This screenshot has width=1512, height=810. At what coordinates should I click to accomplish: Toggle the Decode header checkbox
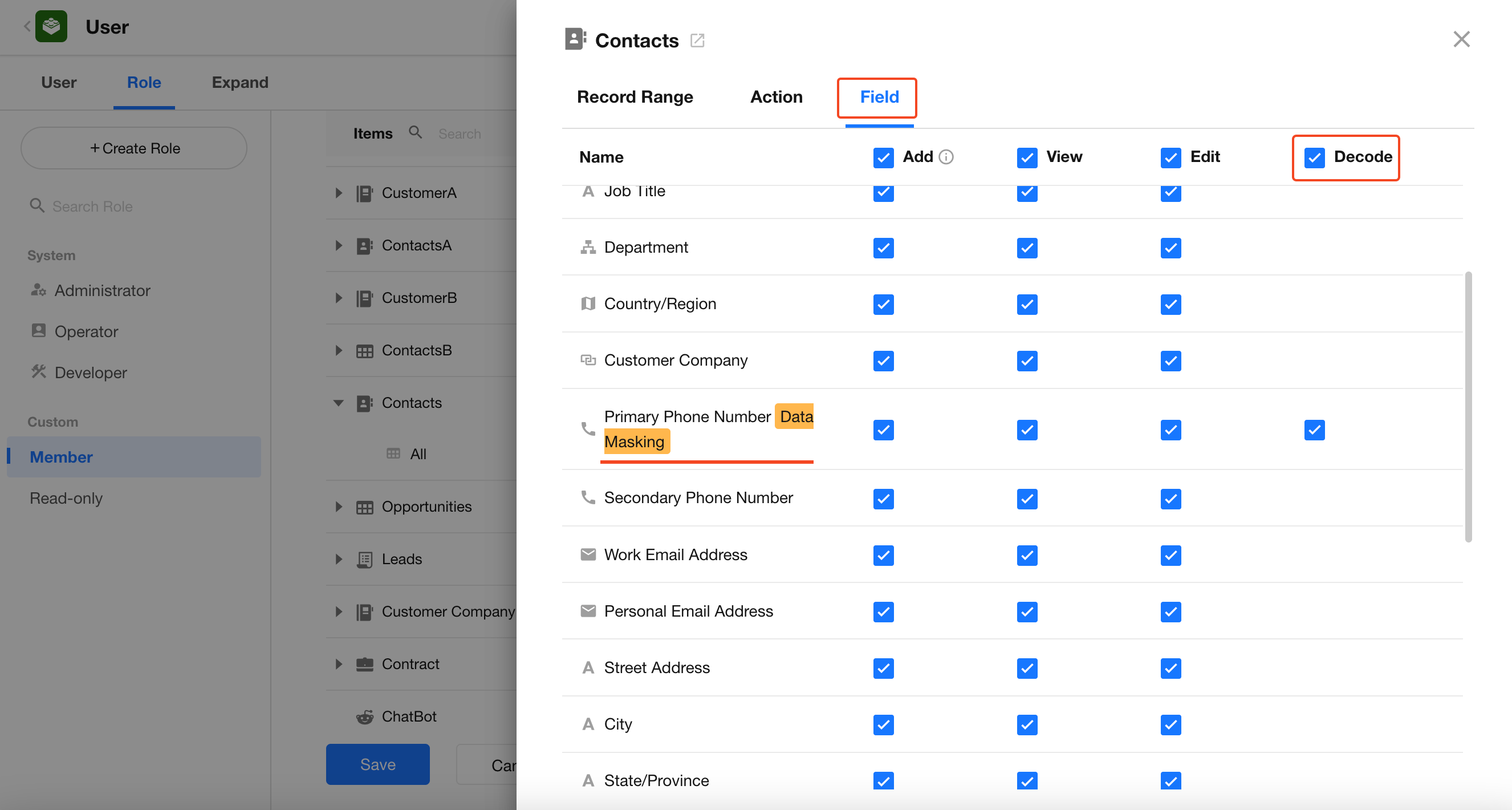click(x=1314, y=157)
